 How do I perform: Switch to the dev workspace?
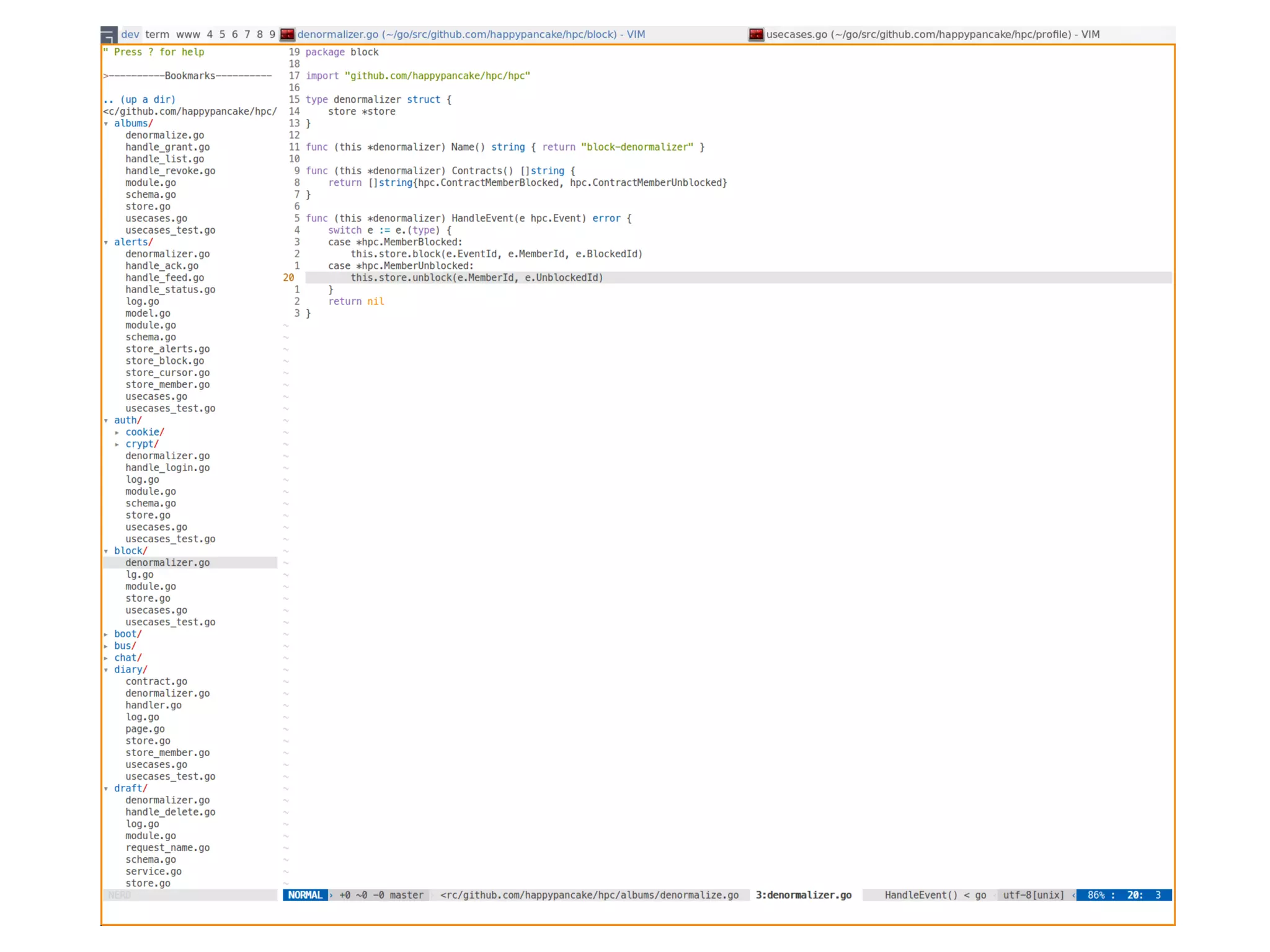[x=130, y=35]
